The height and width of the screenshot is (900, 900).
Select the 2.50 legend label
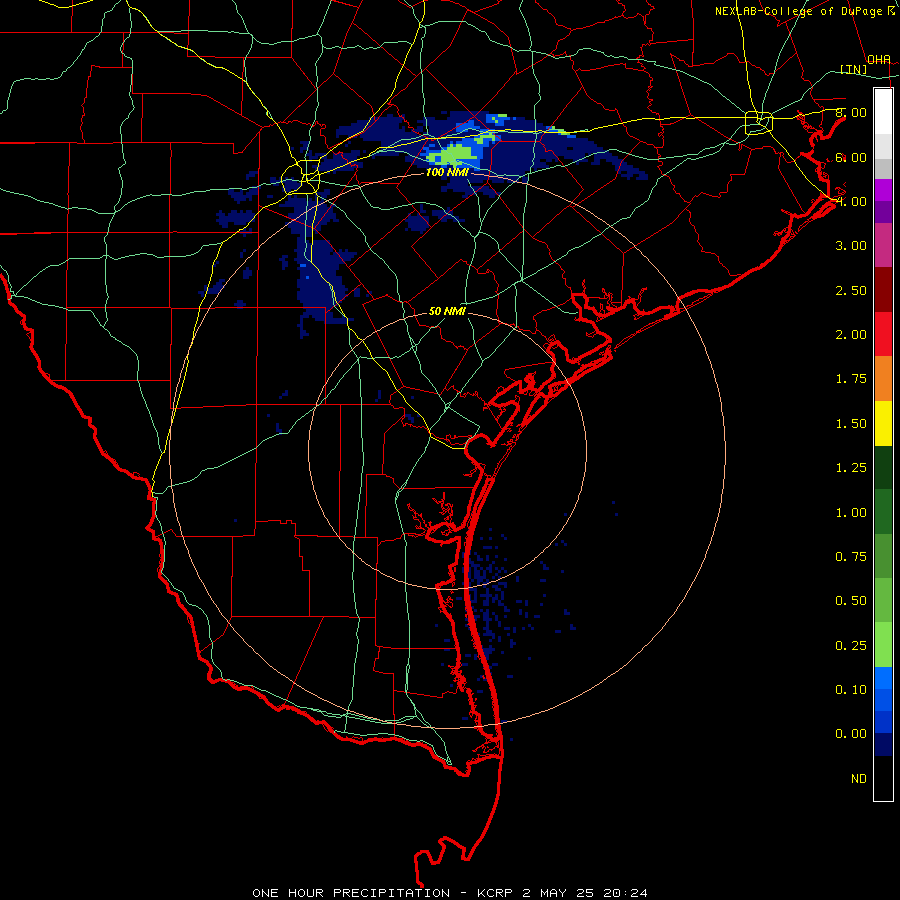(x=851, y=290)
